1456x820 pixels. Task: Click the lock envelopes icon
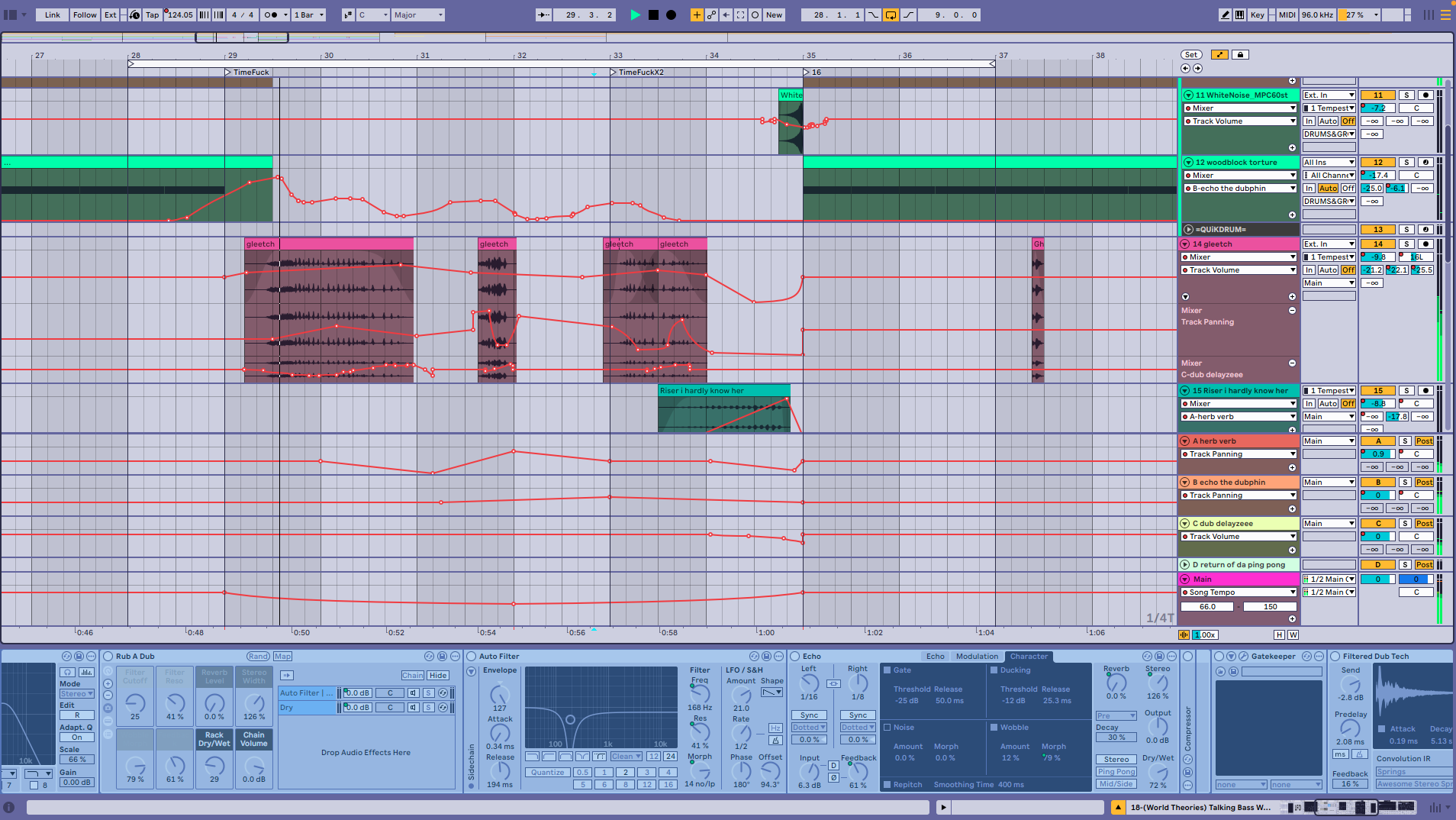[x=1241, y=55]
